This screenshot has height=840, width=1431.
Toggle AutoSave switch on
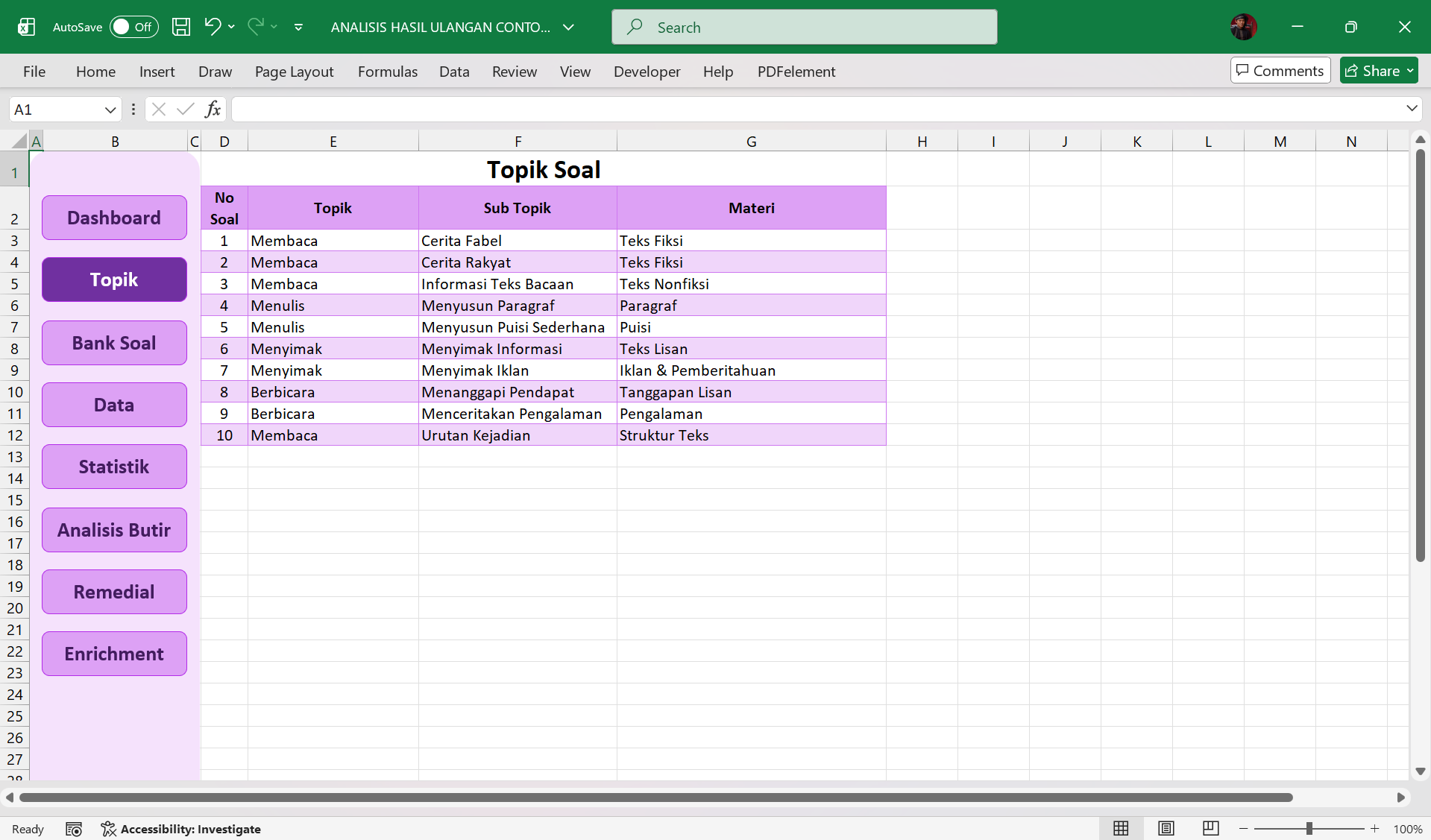pyautogui.click(x=133, y=27)
